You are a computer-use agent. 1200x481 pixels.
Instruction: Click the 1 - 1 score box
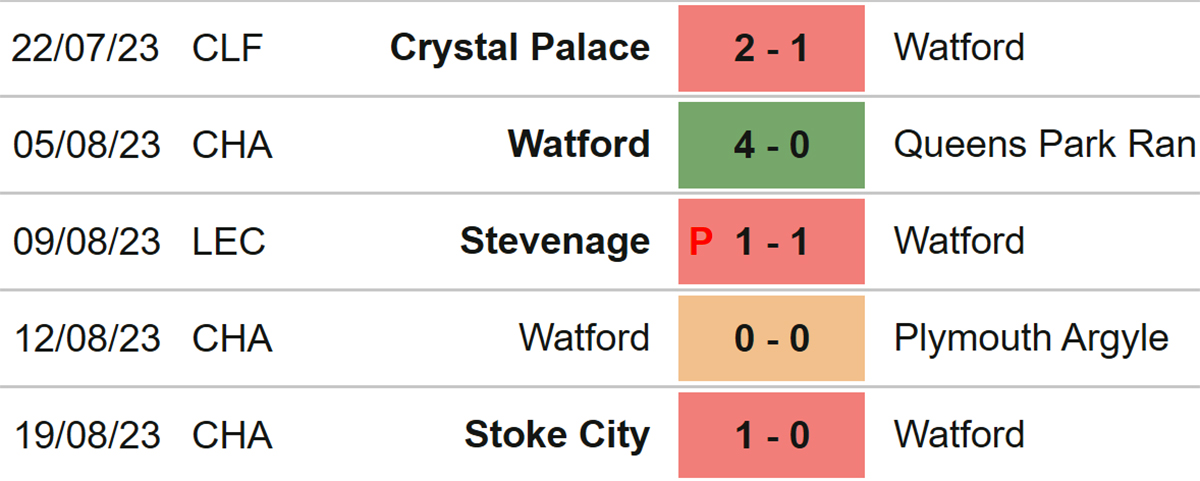pos(771,241)
